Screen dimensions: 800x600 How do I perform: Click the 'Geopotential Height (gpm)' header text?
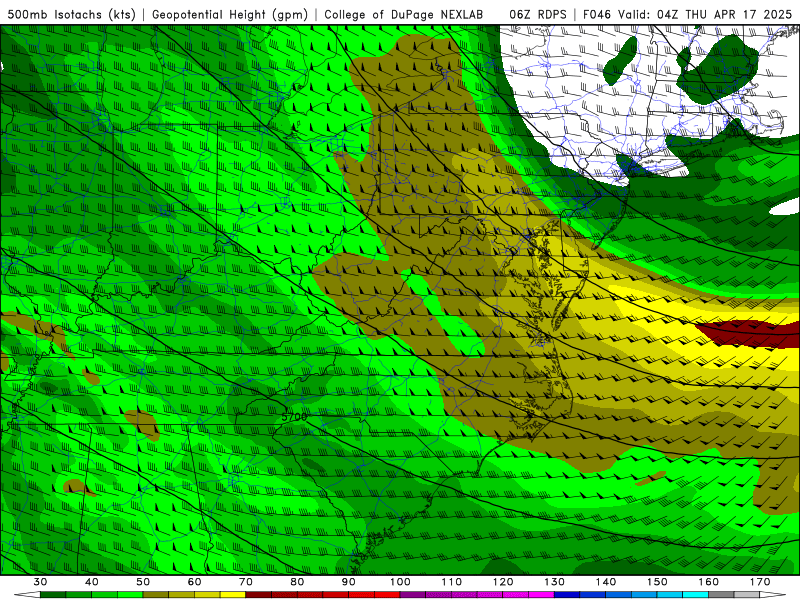point(230,14)
